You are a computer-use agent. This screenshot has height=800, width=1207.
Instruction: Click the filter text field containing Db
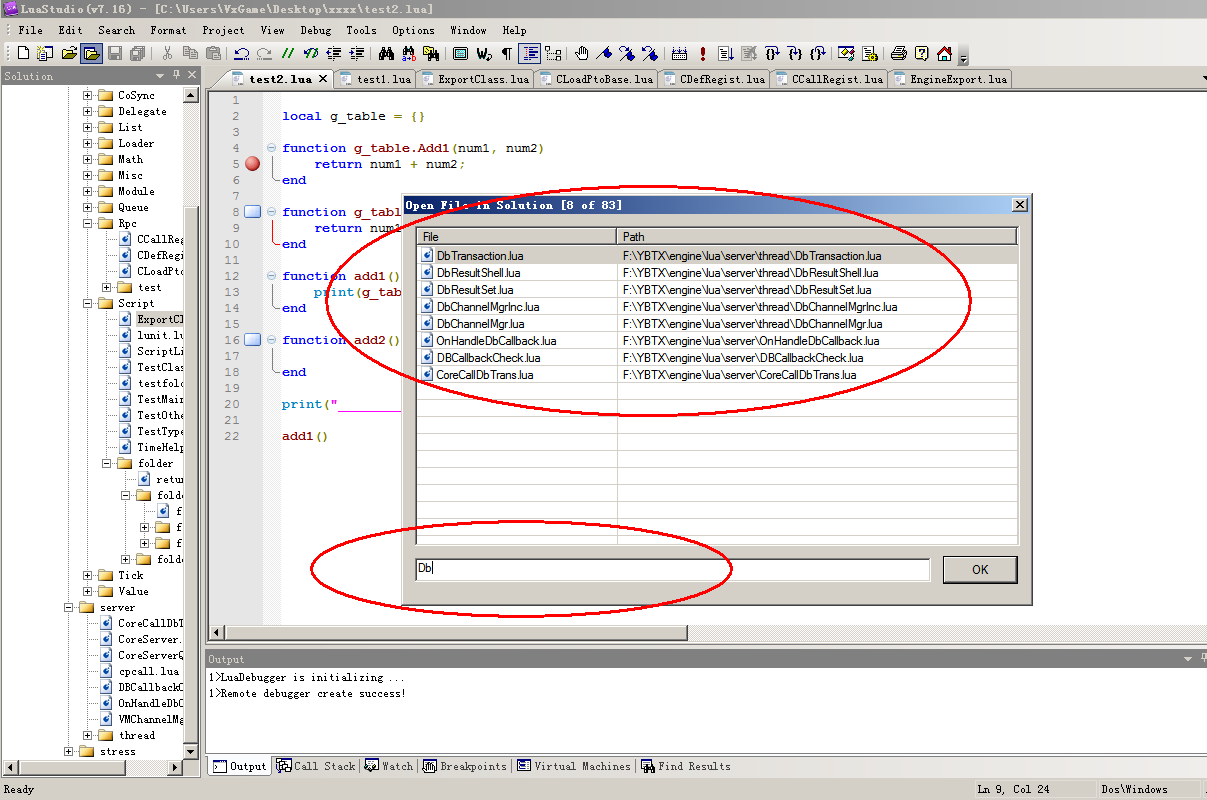[x=673, y=569]
